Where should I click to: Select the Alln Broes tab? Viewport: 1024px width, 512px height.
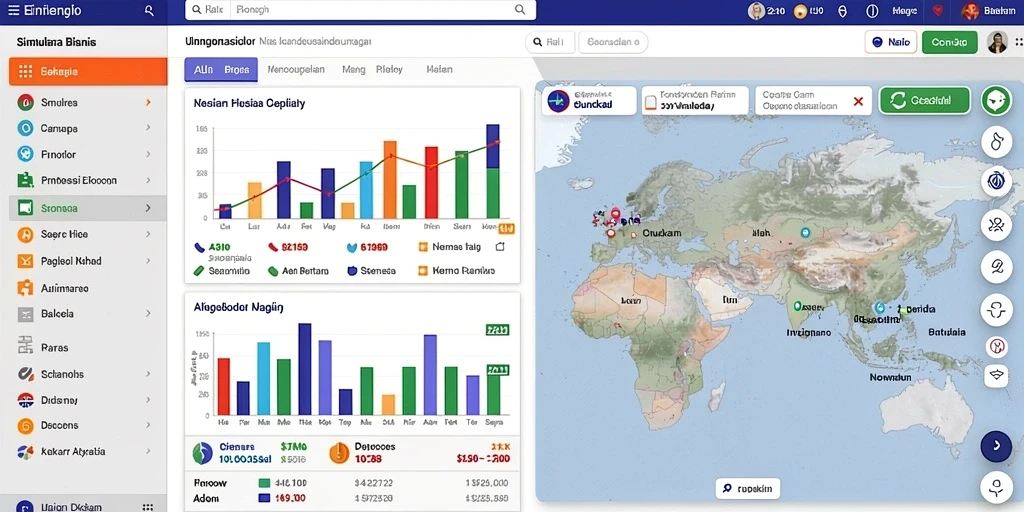coord(221,69)
